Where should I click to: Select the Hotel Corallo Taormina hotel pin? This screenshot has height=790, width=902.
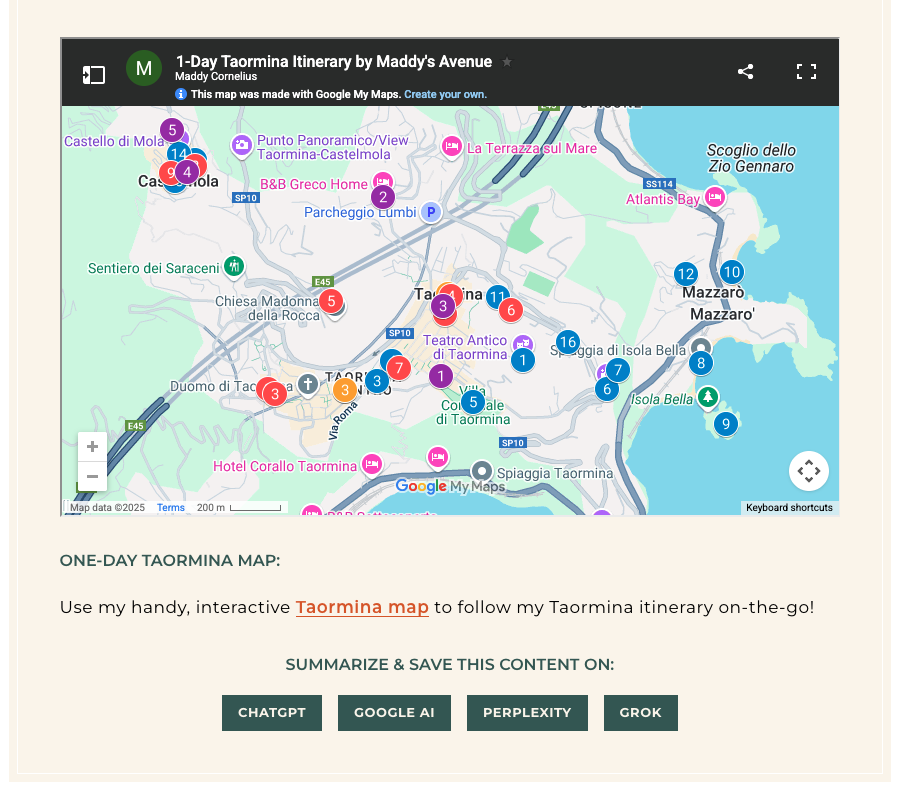coord(372,464)
